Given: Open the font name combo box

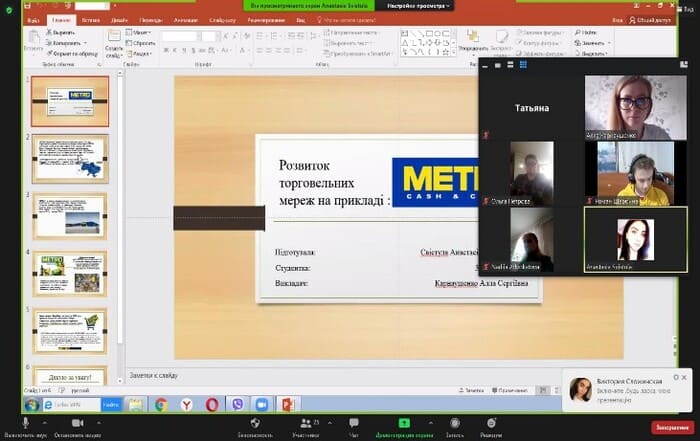Looking at the screenshot, I should [x=179, y=37].
